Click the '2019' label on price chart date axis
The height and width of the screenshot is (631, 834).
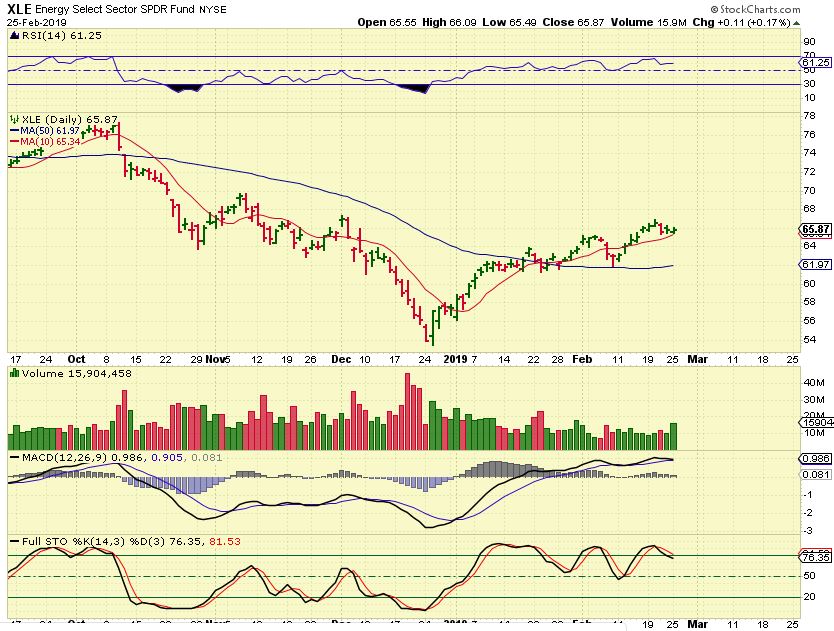455,359
